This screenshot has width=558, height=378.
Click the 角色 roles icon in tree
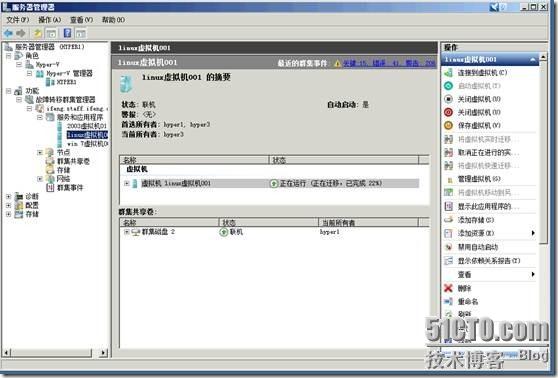19,56
